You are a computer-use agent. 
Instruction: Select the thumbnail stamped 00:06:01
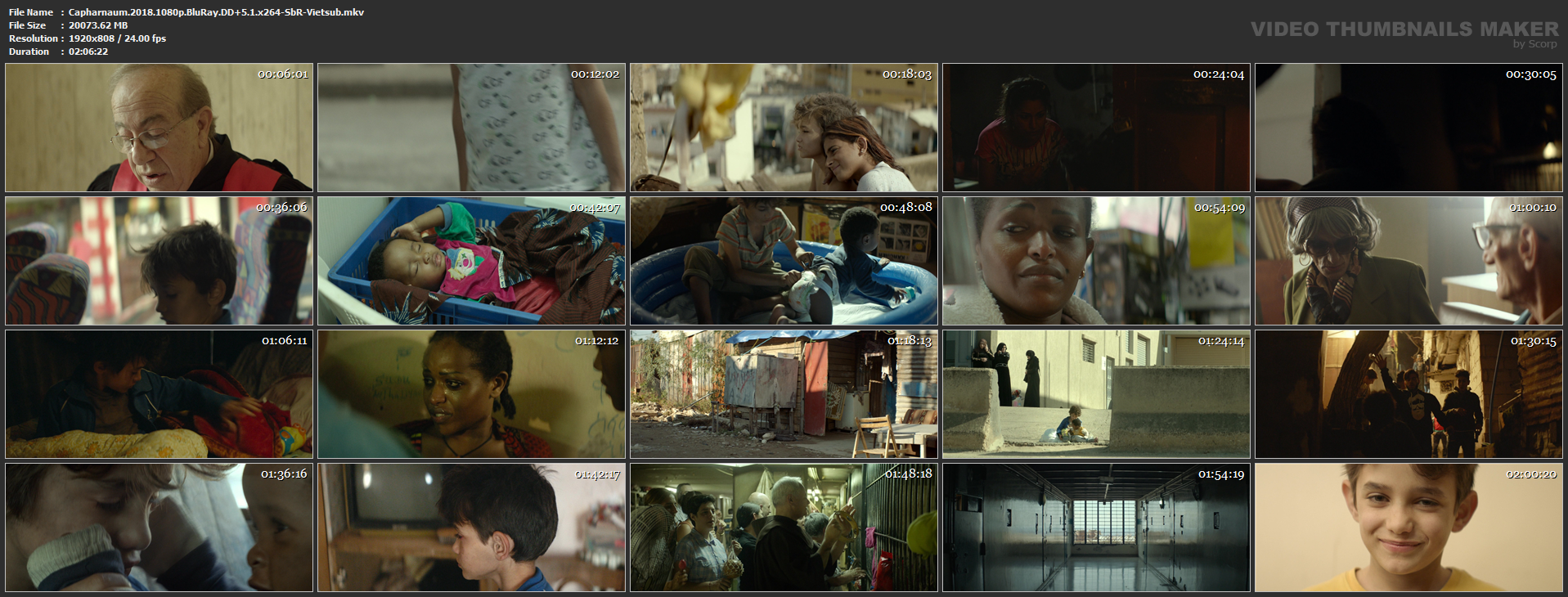[x=159, y=128]
